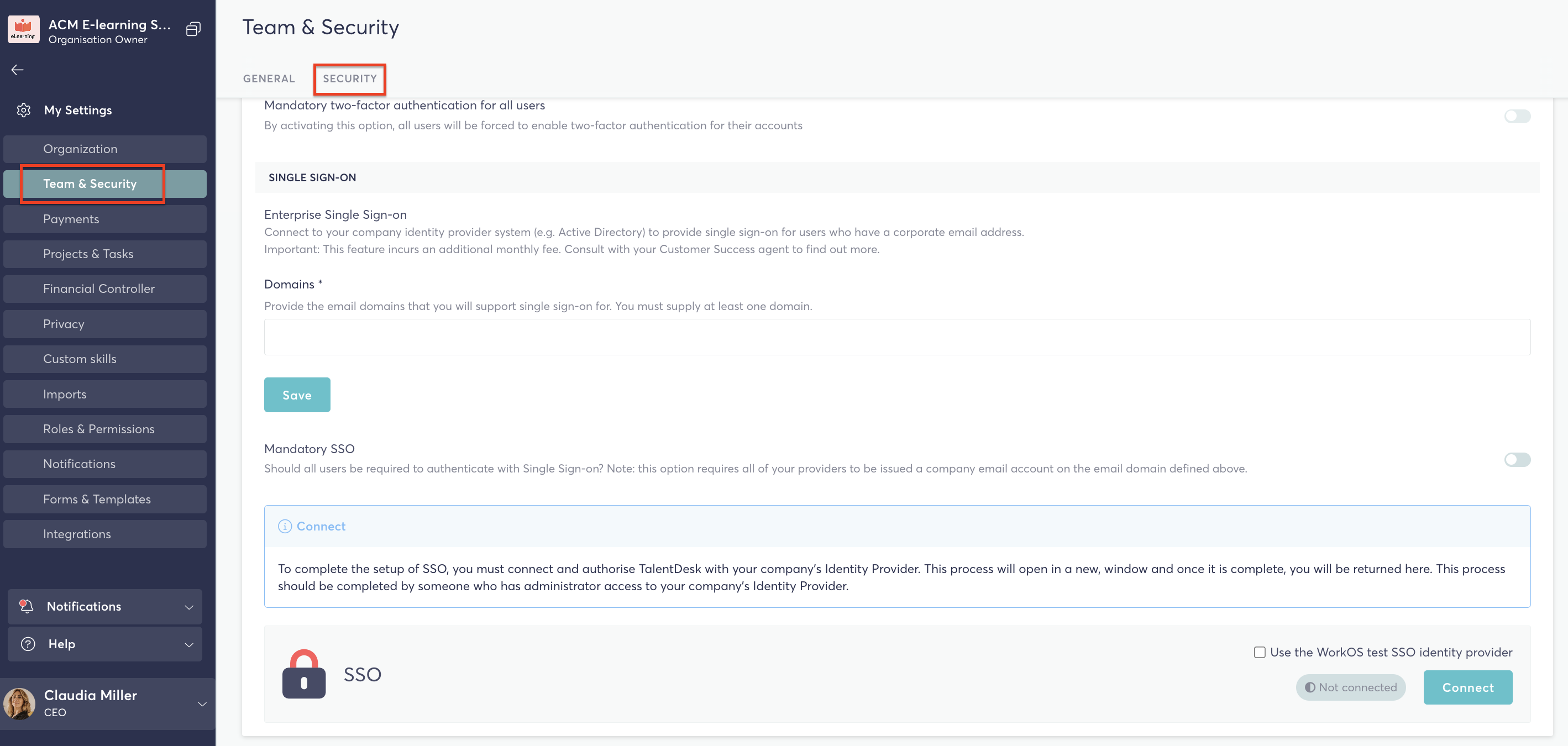The image size is (1568, 746).
Task: Click into the Domains input field
Action: point(896,337)
